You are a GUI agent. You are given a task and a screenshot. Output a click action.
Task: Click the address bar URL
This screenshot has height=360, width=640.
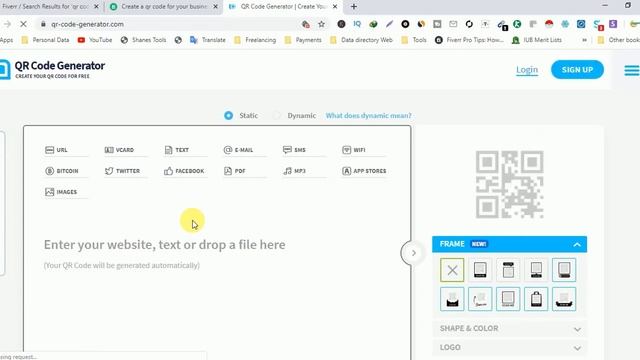click(x=87, y=24)
